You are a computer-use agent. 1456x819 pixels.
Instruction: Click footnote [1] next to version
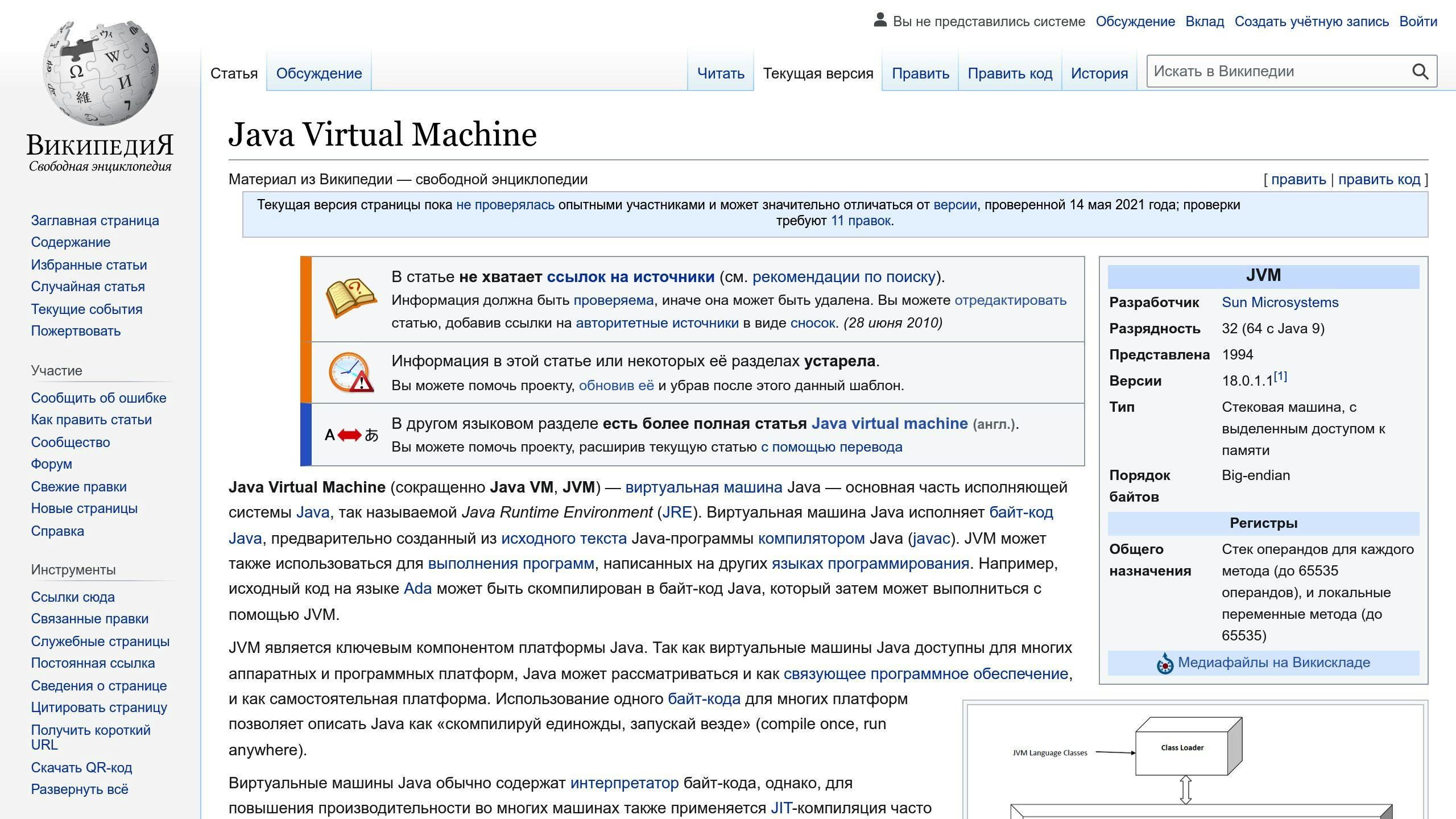[1280, 377]
